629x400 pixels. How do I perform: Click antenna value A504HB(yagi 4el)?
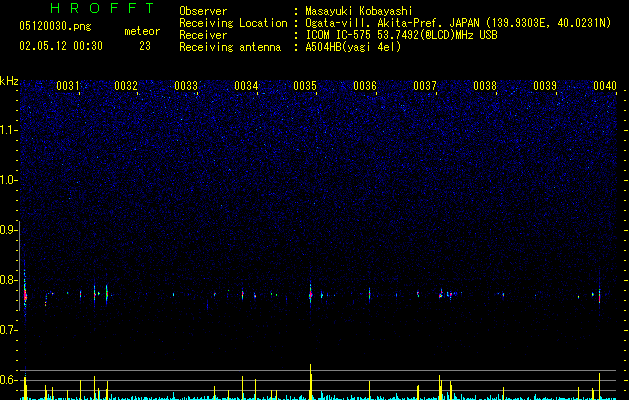point(353,47)
